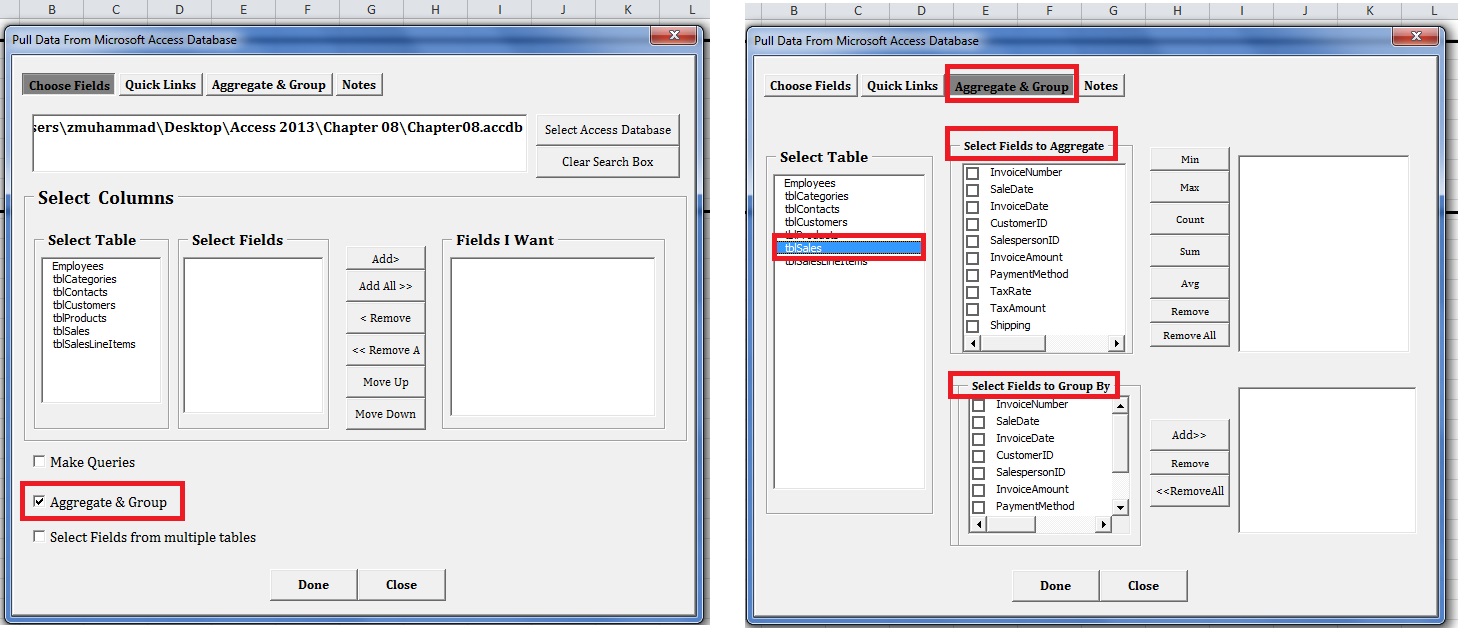Viewport: 1464px width, 633px height.
Task: Click right arrow of aggregate list horizontal scrollbar
Action: (1117, 343)
